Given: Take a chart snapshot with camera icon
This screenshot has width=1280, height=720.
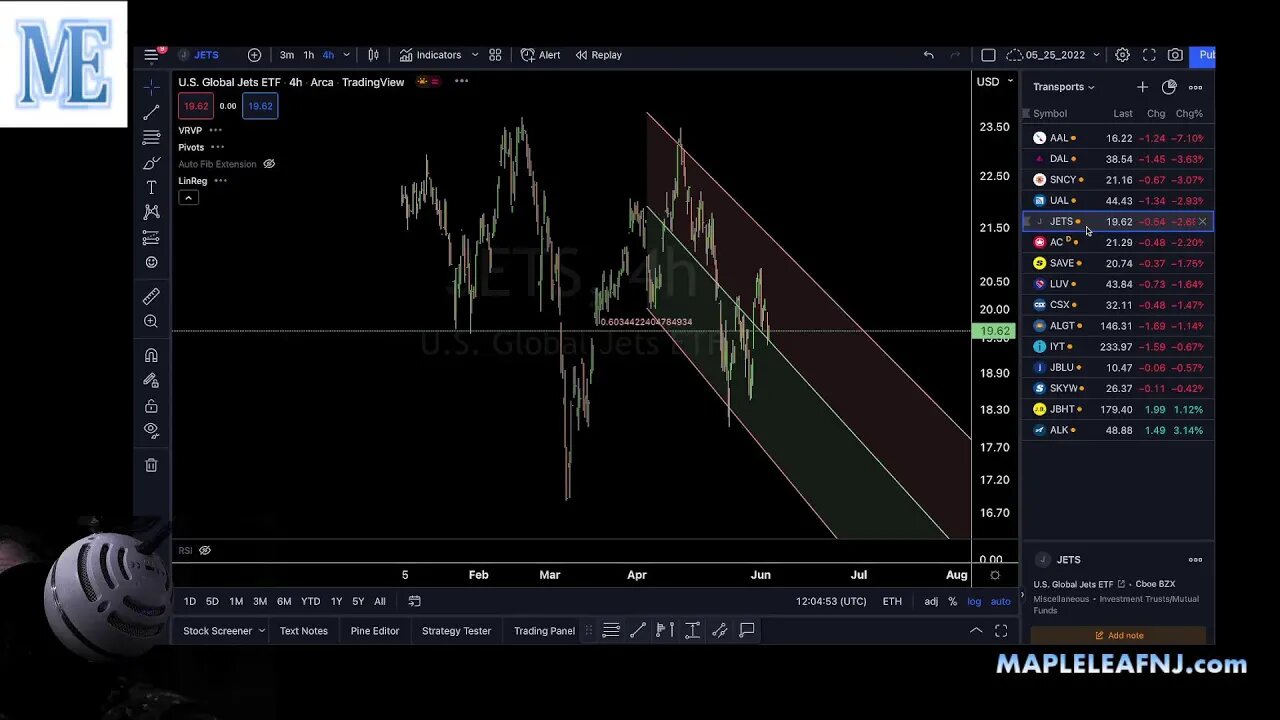Looking at the screenshot, I should tap(1175, 55).
